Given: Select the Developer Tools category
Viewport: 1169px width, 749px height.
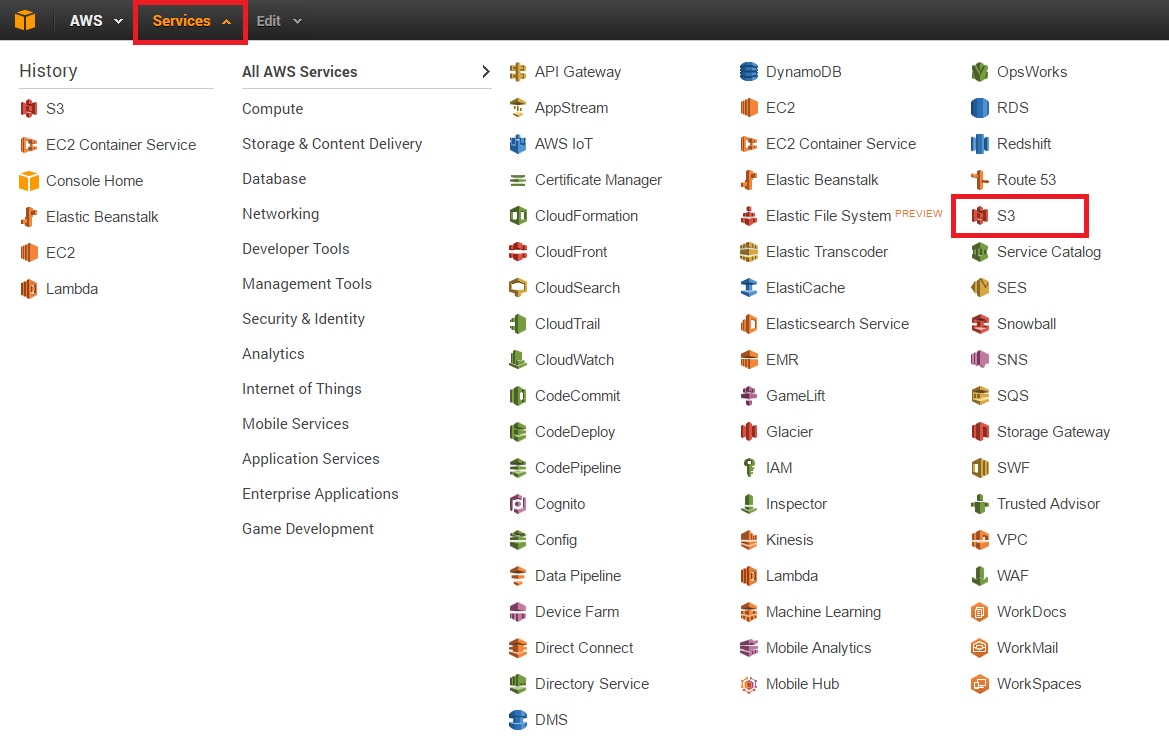Looking at the screenshot, I should pos(296,249).
